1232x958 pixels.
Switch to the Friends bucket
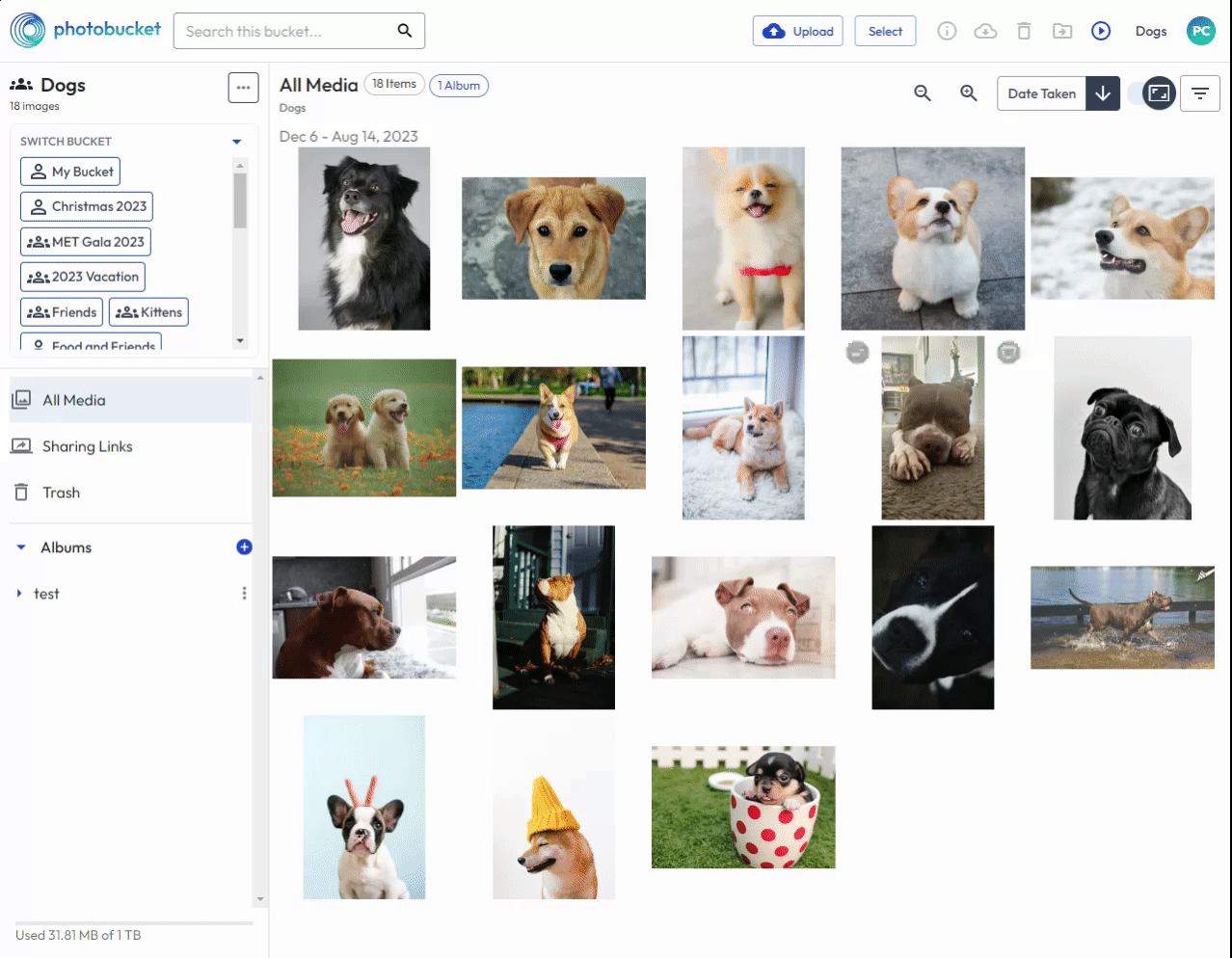(62, 312)
